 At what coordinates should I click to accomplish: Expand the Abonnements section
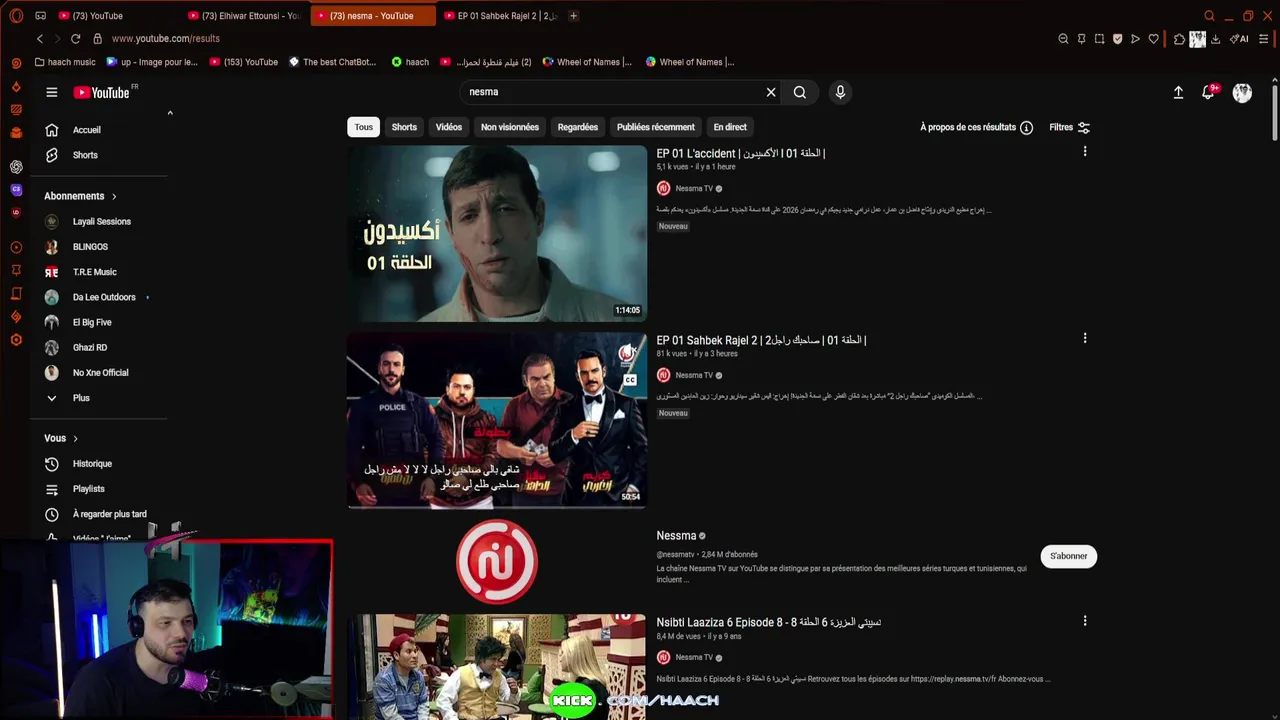coord(81,196)
